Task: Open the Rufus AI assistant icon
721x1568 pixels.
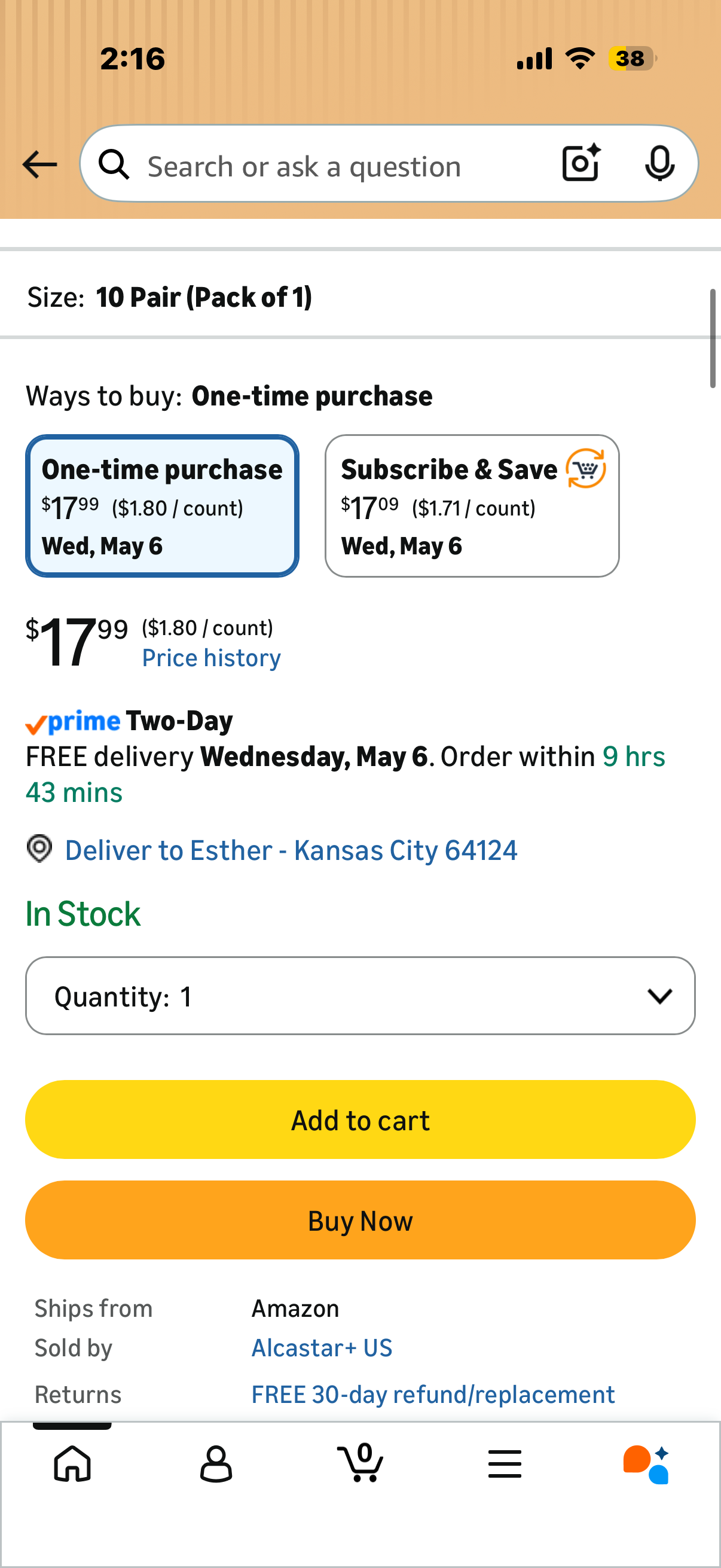Action: 646,1464
